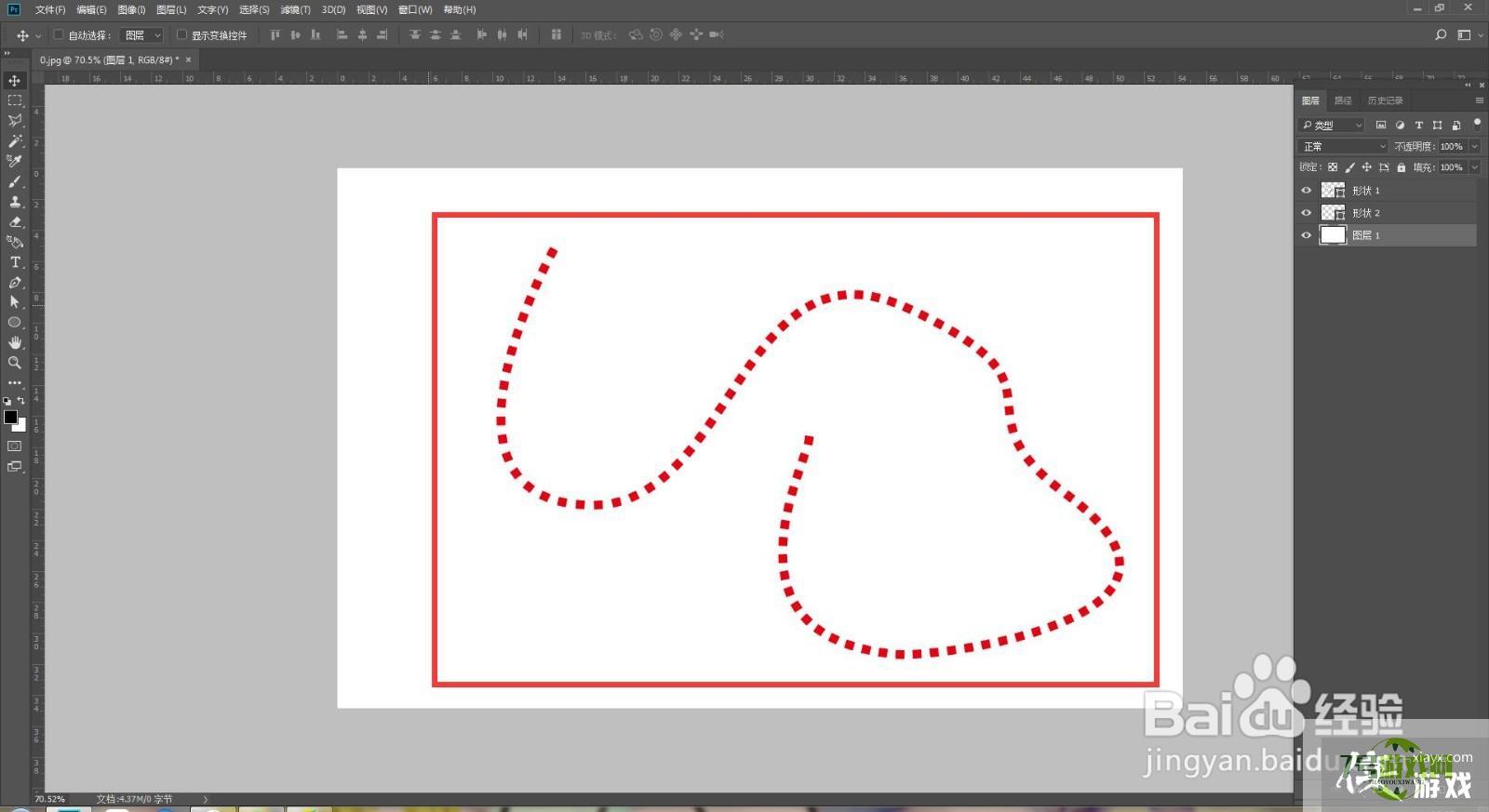Select the Polygonal Lasso tool
Screen dimensions: 1489x812
click(15, 121)
